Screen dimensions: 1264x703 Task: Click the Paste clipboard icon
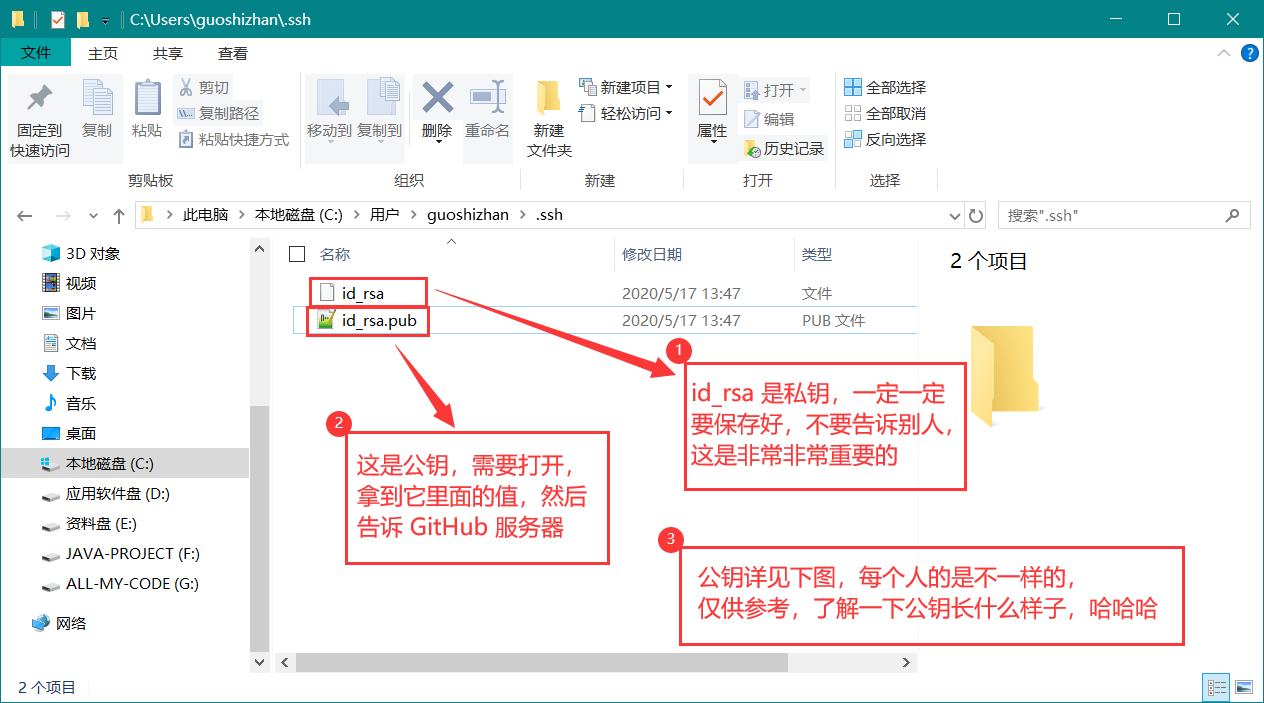[147, 99]
